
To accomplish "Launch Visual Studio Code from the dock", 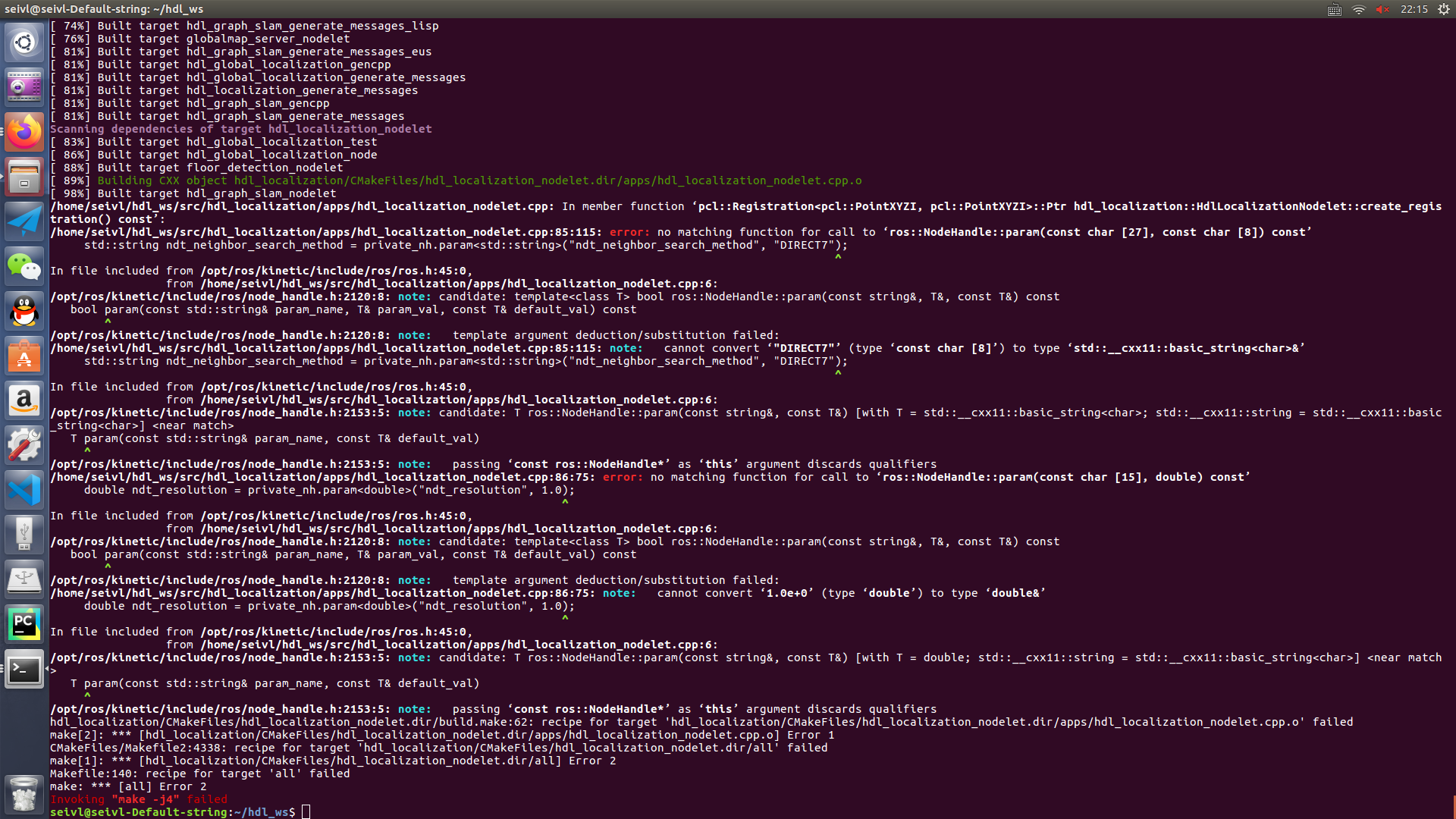I will pyautogui.click(x=25, y=489).
